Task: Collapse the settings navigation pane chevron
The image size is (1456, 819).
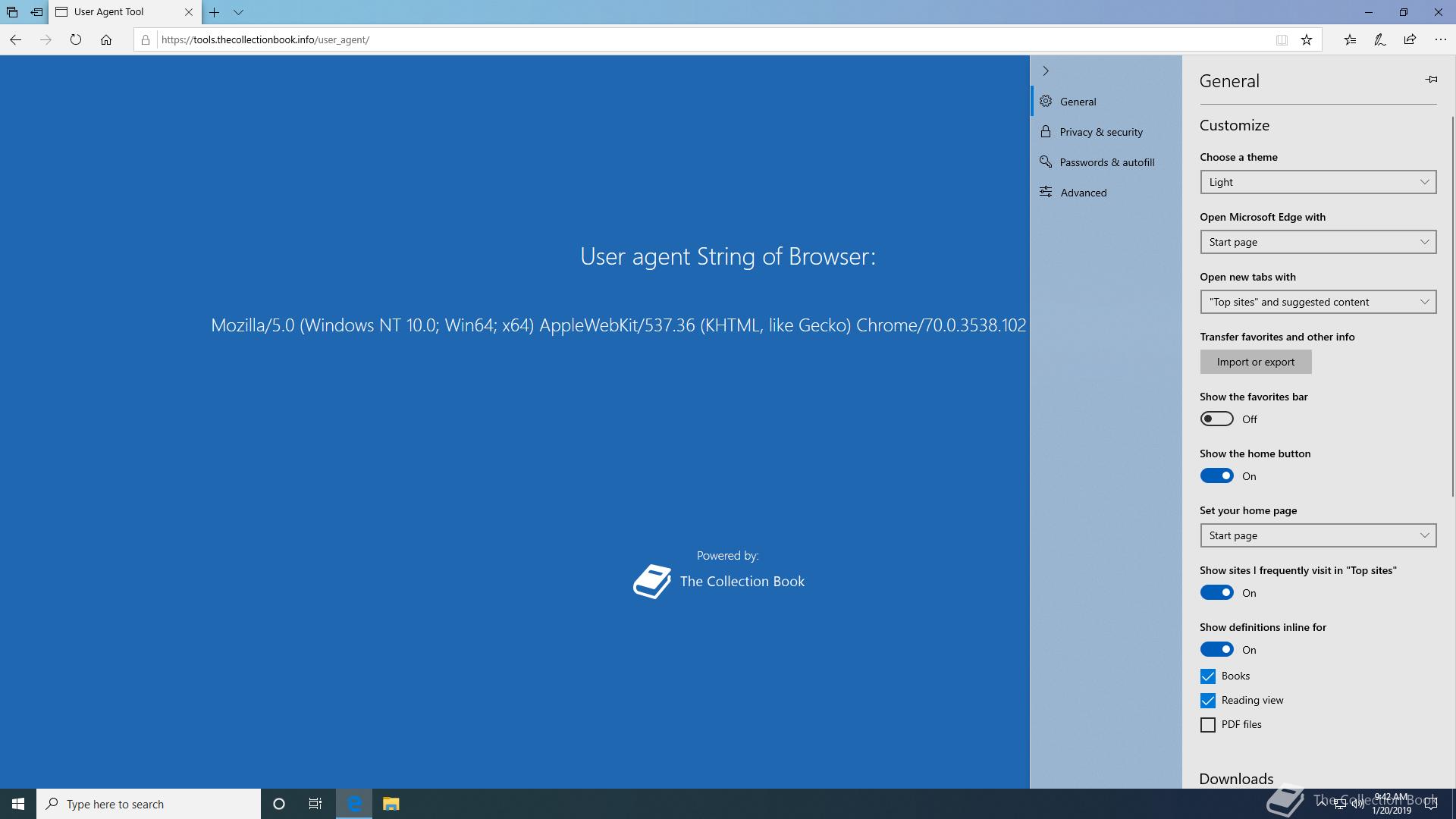Action: click(1046, 71)
